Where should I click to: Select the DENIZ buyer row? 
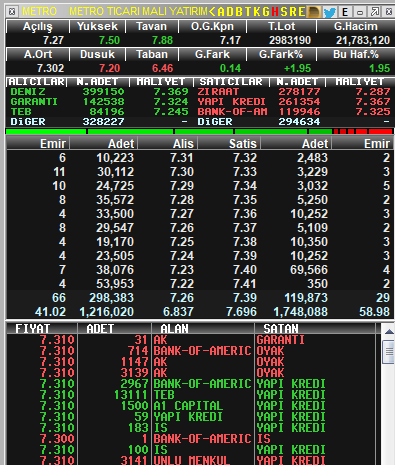click(99, 92)
